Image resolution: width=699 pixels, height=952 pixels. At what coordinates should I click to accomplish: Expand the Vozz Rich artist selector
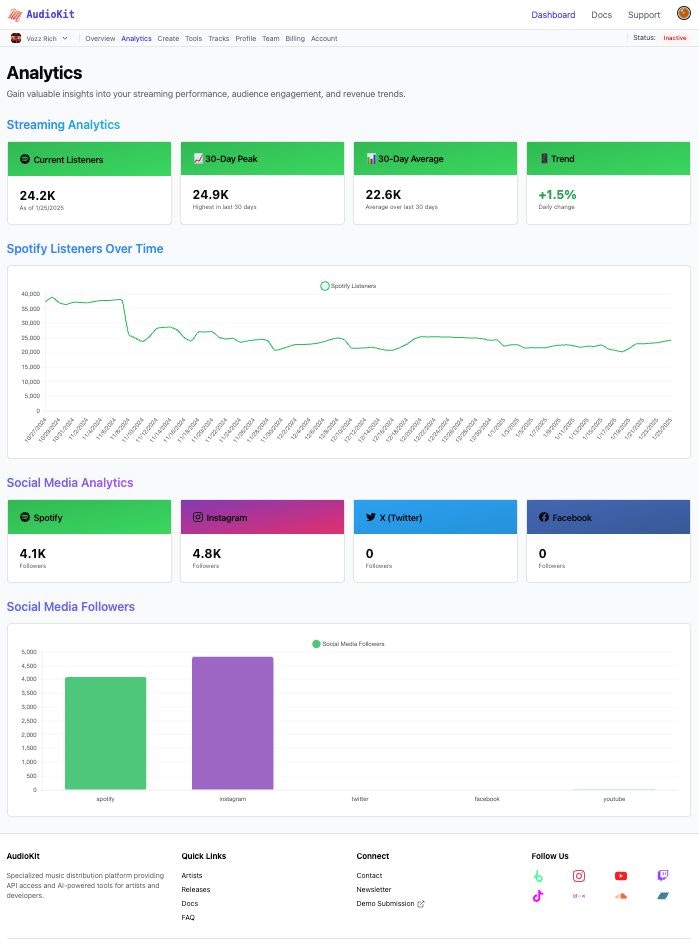pos(39,38)
